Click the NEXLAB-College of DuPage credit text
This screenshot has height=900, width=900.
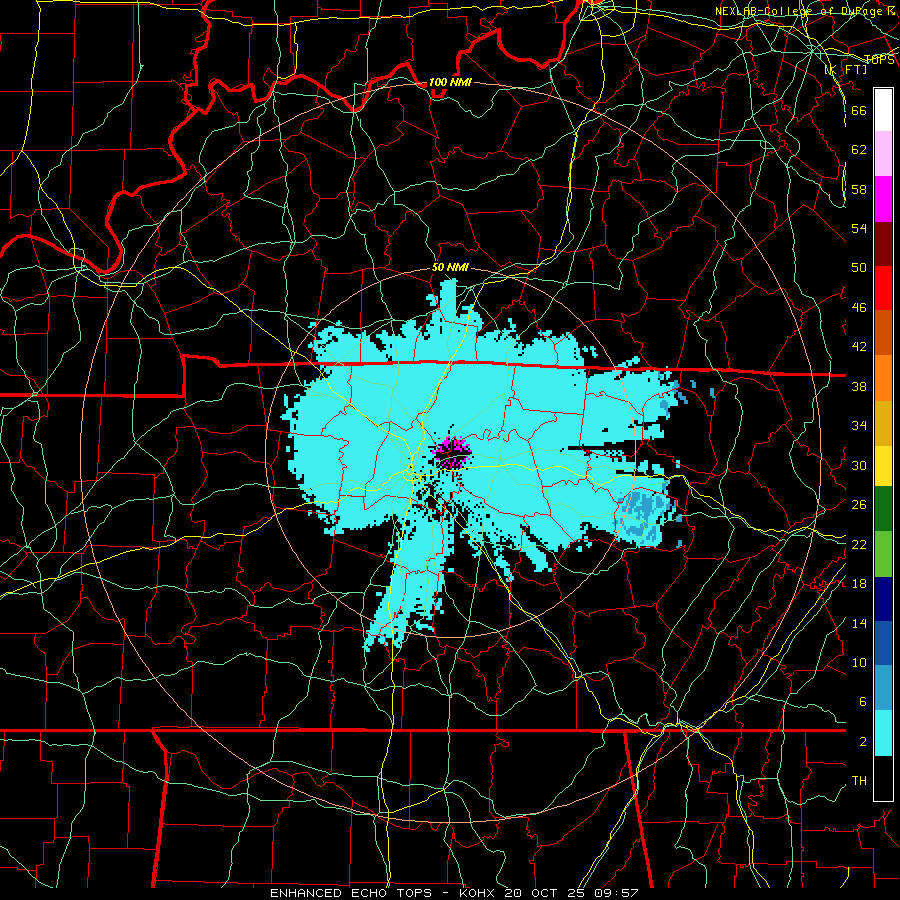[804, 11]
